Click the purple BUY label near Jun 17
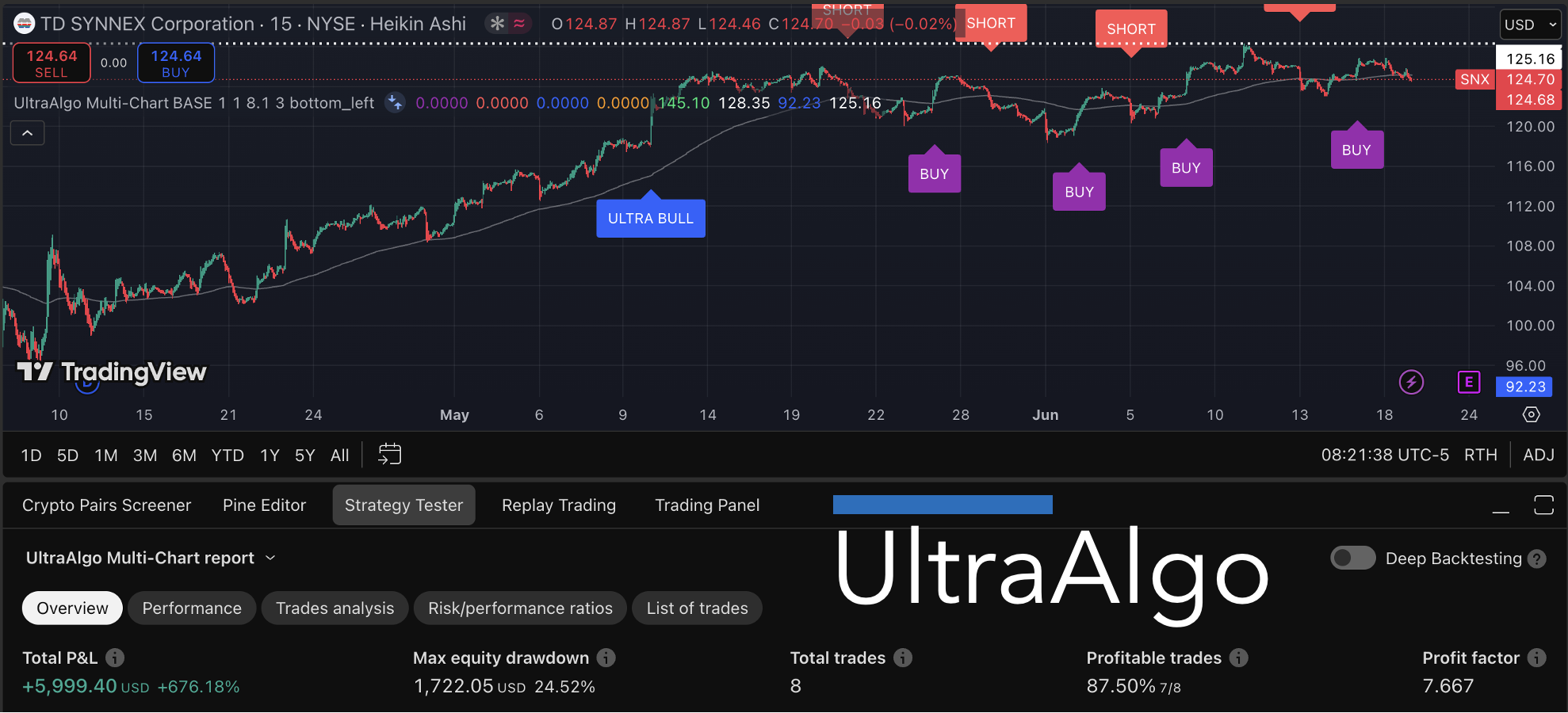Viewport: 1568px width, 713px height. coord(1356,150)
